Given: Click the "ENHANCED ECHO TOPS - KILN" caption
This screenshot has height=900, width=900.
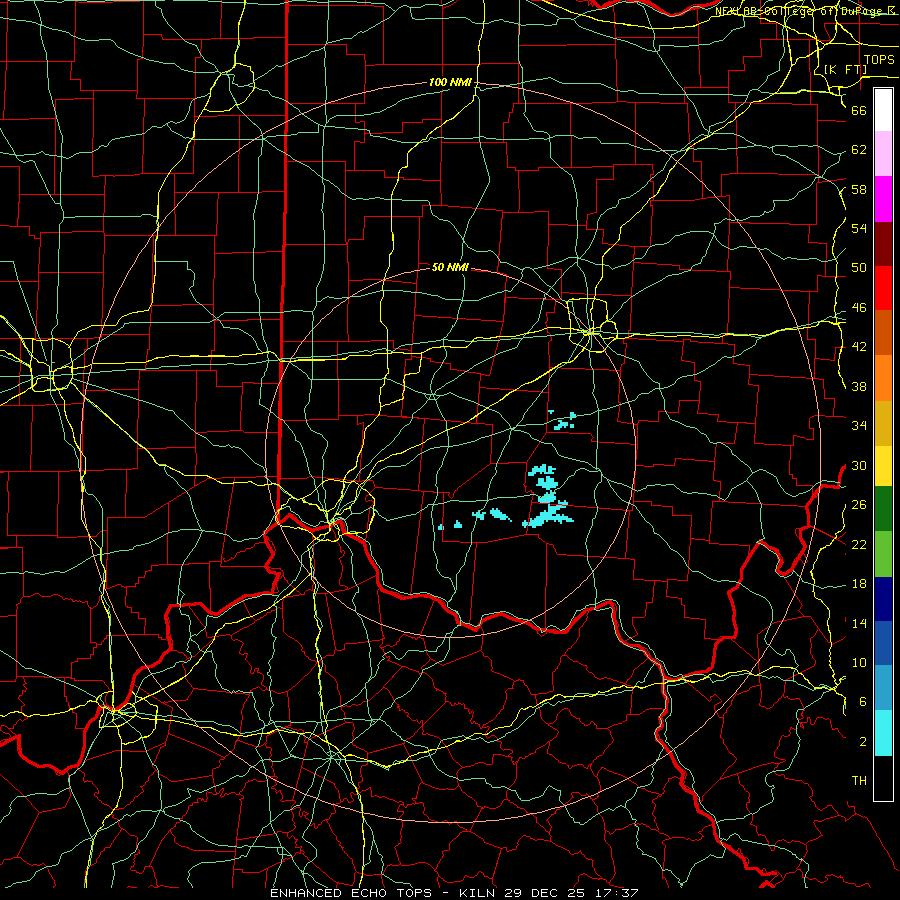Looking at the screenshot, I should pyautogui.click(x=385, y=893).
